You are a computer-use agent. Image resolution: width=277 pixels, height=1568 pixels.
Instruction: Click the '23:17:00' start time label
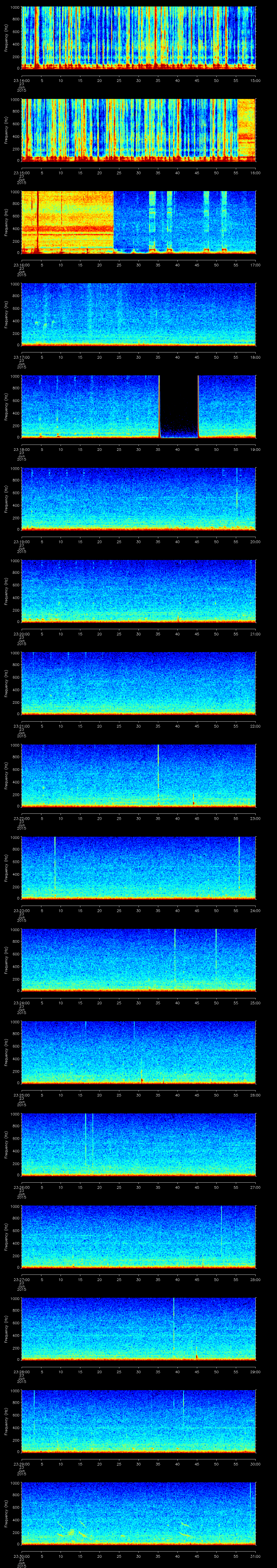click(x=21, y=357)
